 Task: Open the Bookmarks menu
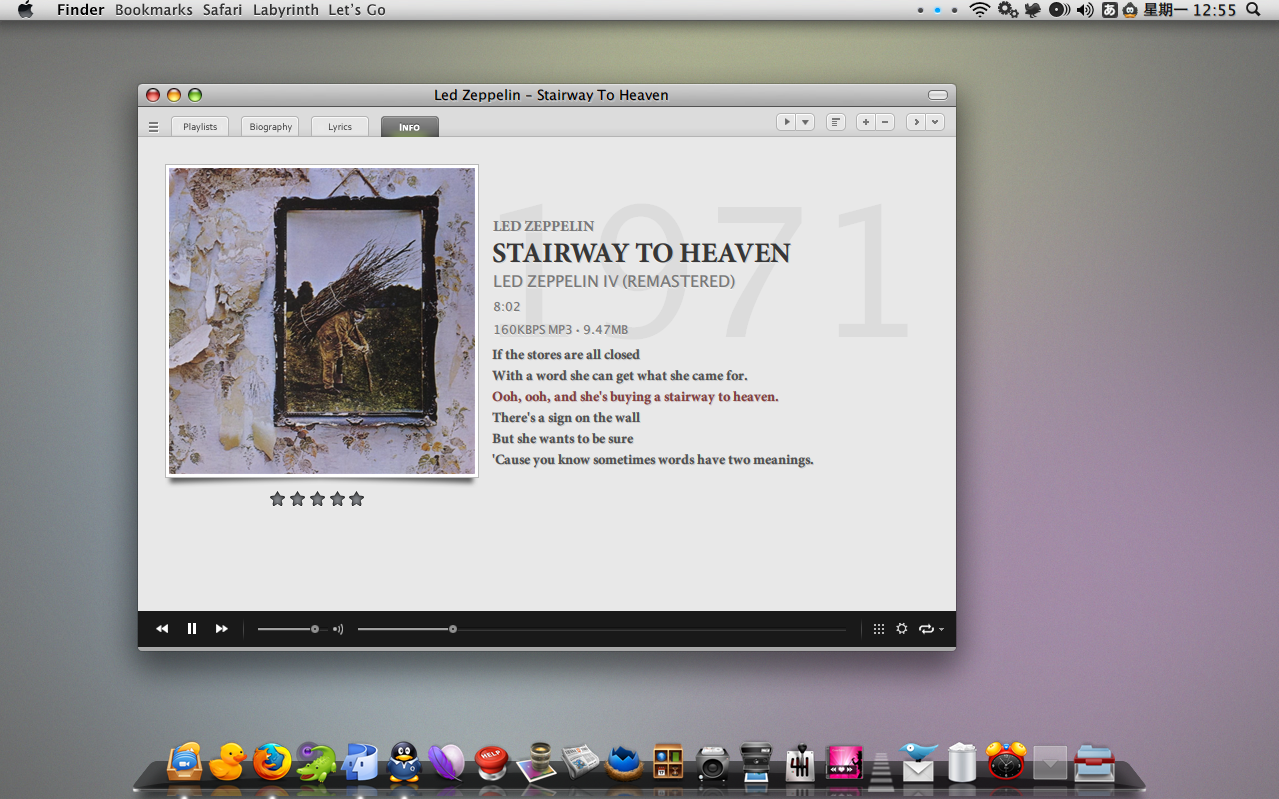(x=154, y=10)
